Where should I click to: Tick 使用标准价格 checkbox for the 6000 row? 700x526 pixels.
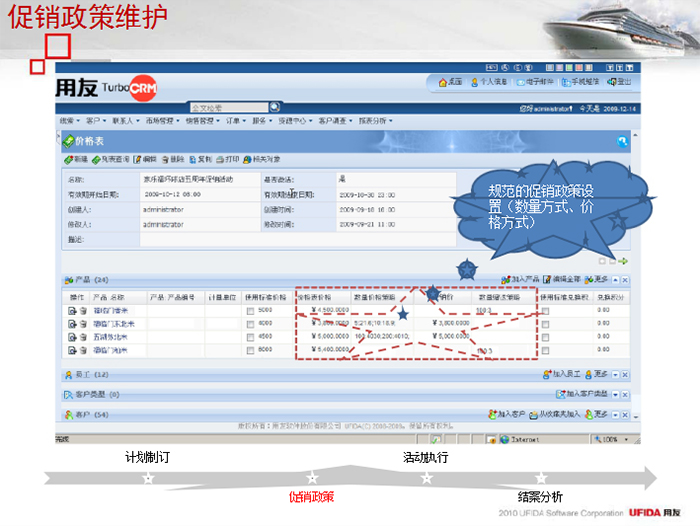[250, 324]
